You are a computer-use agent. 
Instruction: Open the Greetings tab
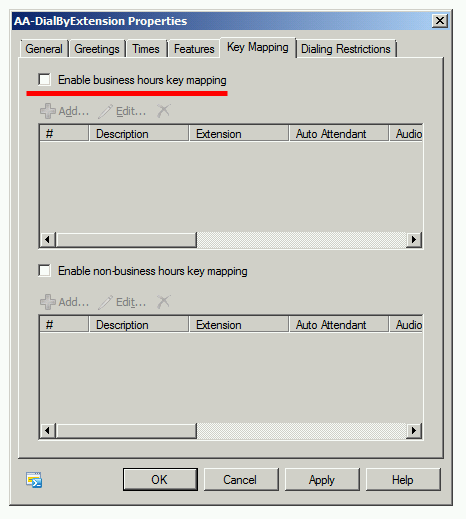point(97,49)
